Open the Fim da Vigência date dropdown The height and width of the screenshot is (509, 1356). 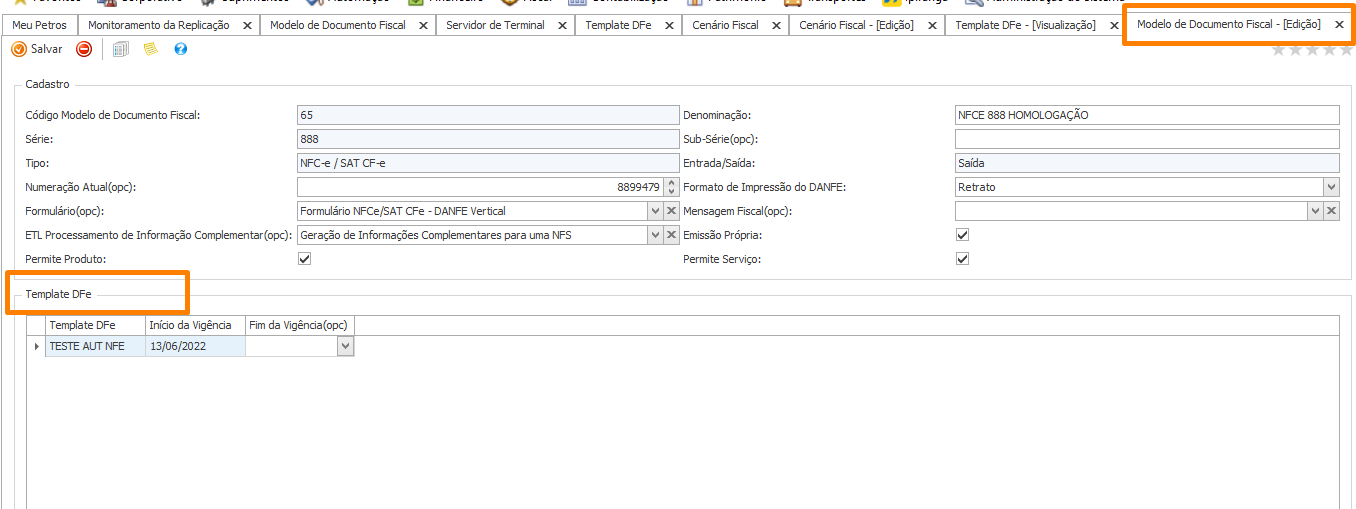[x=346, y=346]
